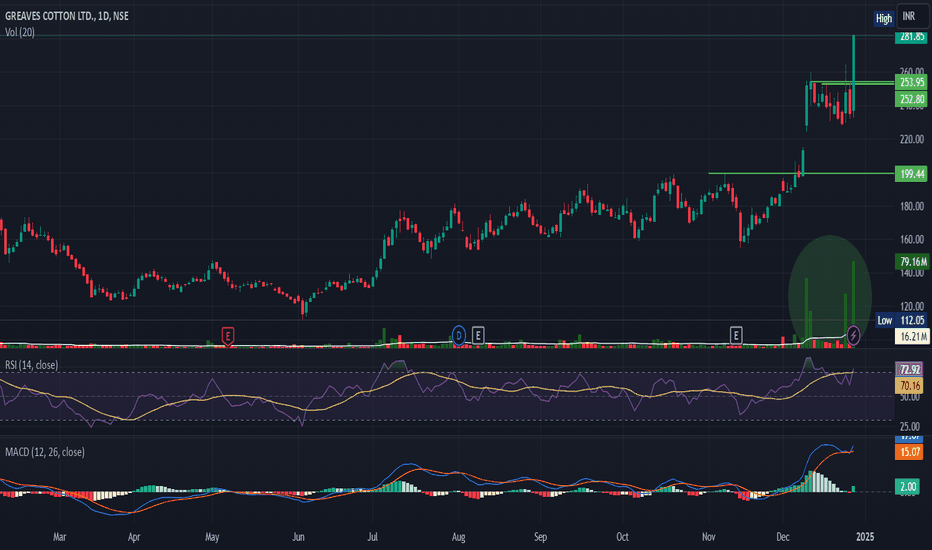Click the red earnings E marker near May

point(228,336)
